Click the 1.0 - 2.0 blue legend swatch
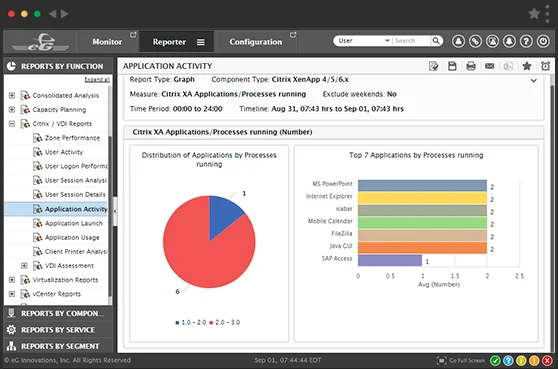Viewport: 558px width, 369px height. coord(177,323)
